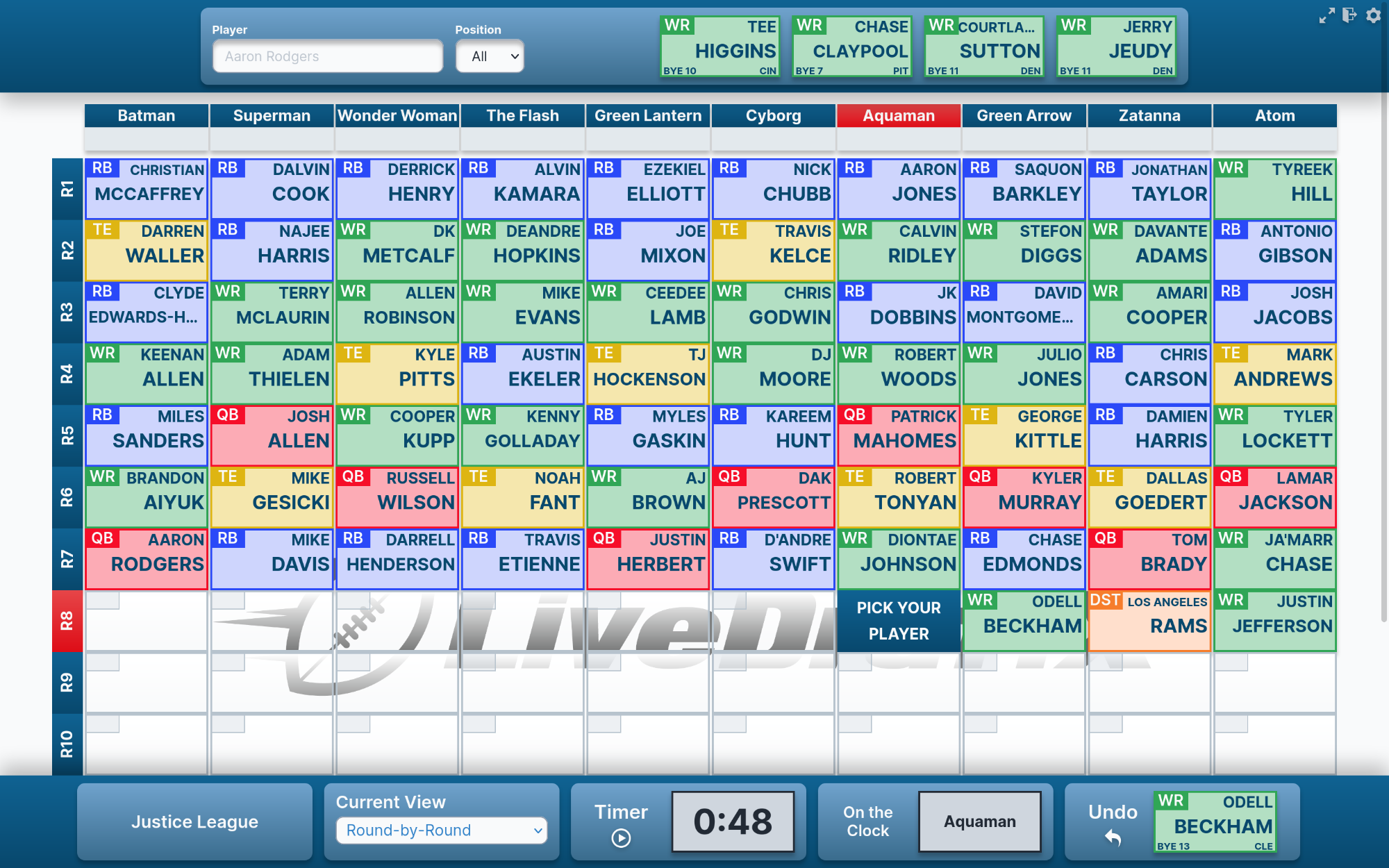Select the R8 round label
1389x868 pixels.
(x=67, y=620)
